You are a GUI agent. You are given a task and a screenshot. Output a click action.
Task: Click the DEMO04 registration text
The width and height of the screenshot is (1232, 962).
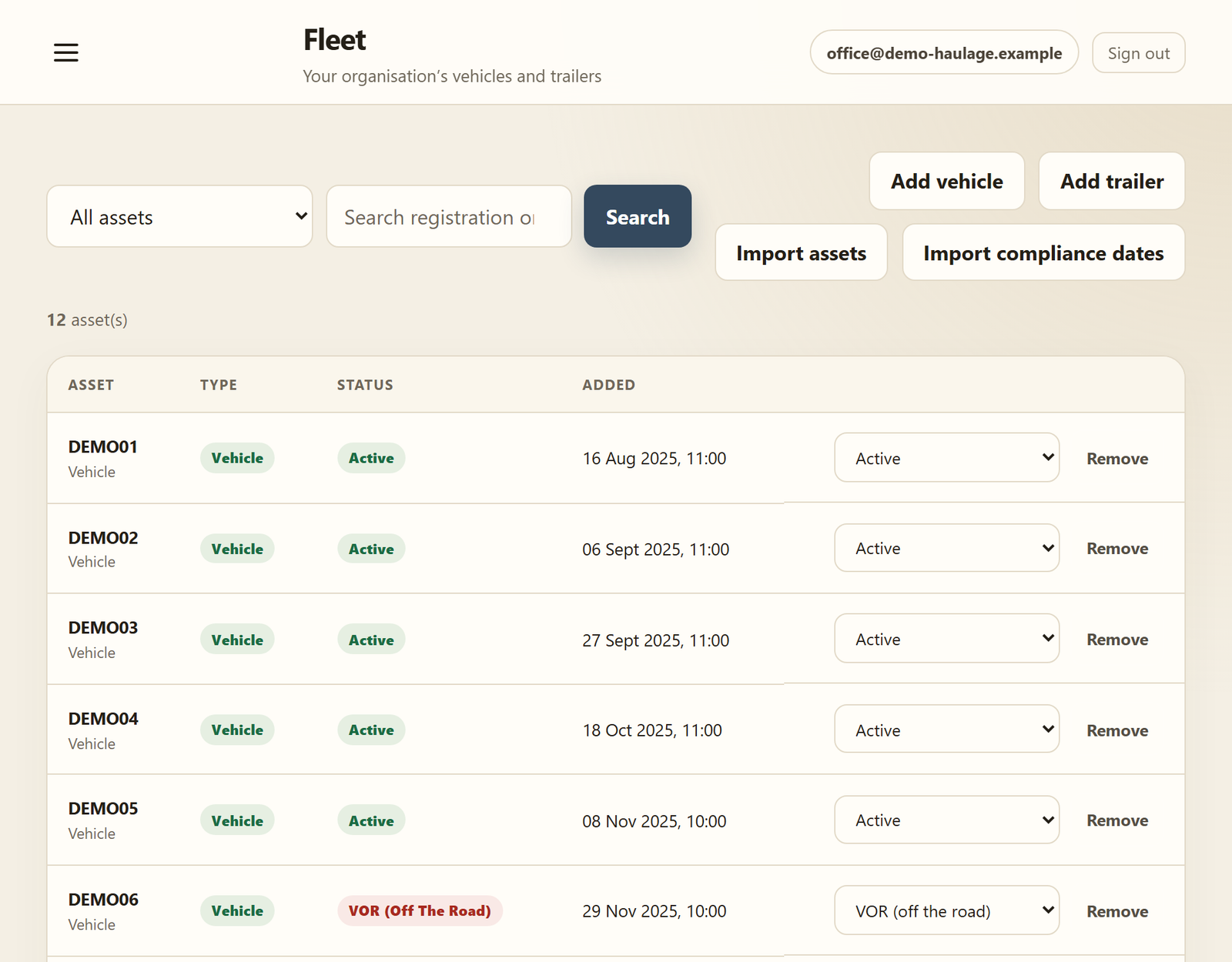click(x=103, y=719)
